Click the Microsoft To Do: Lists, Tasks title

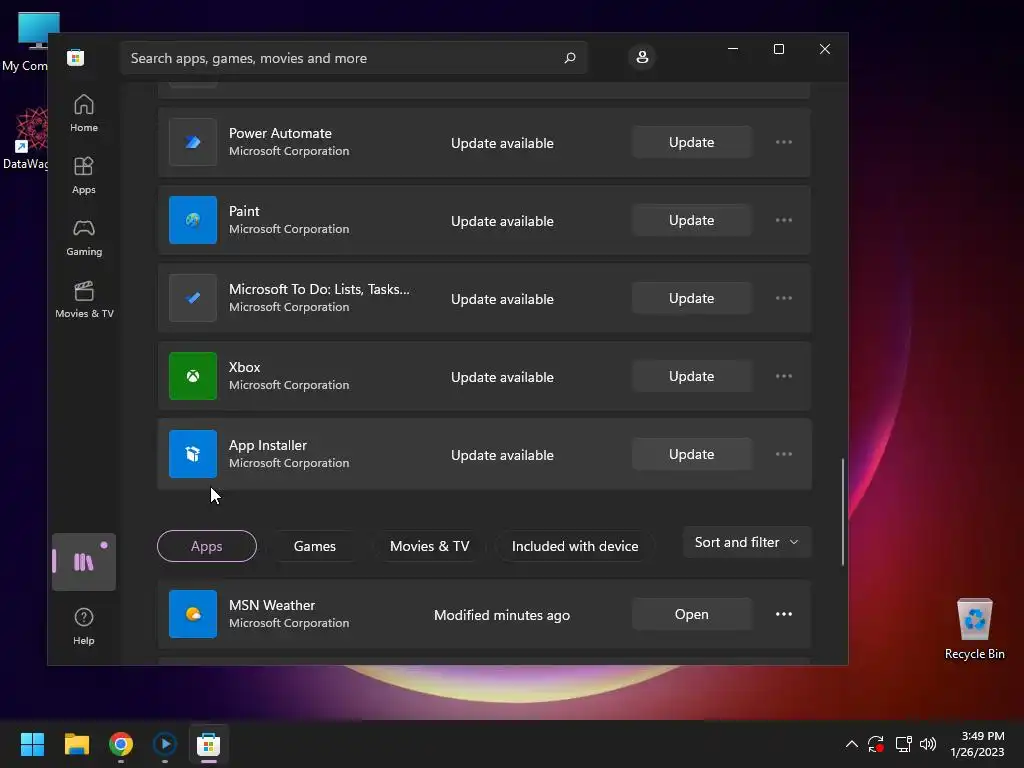coord(319,289)
